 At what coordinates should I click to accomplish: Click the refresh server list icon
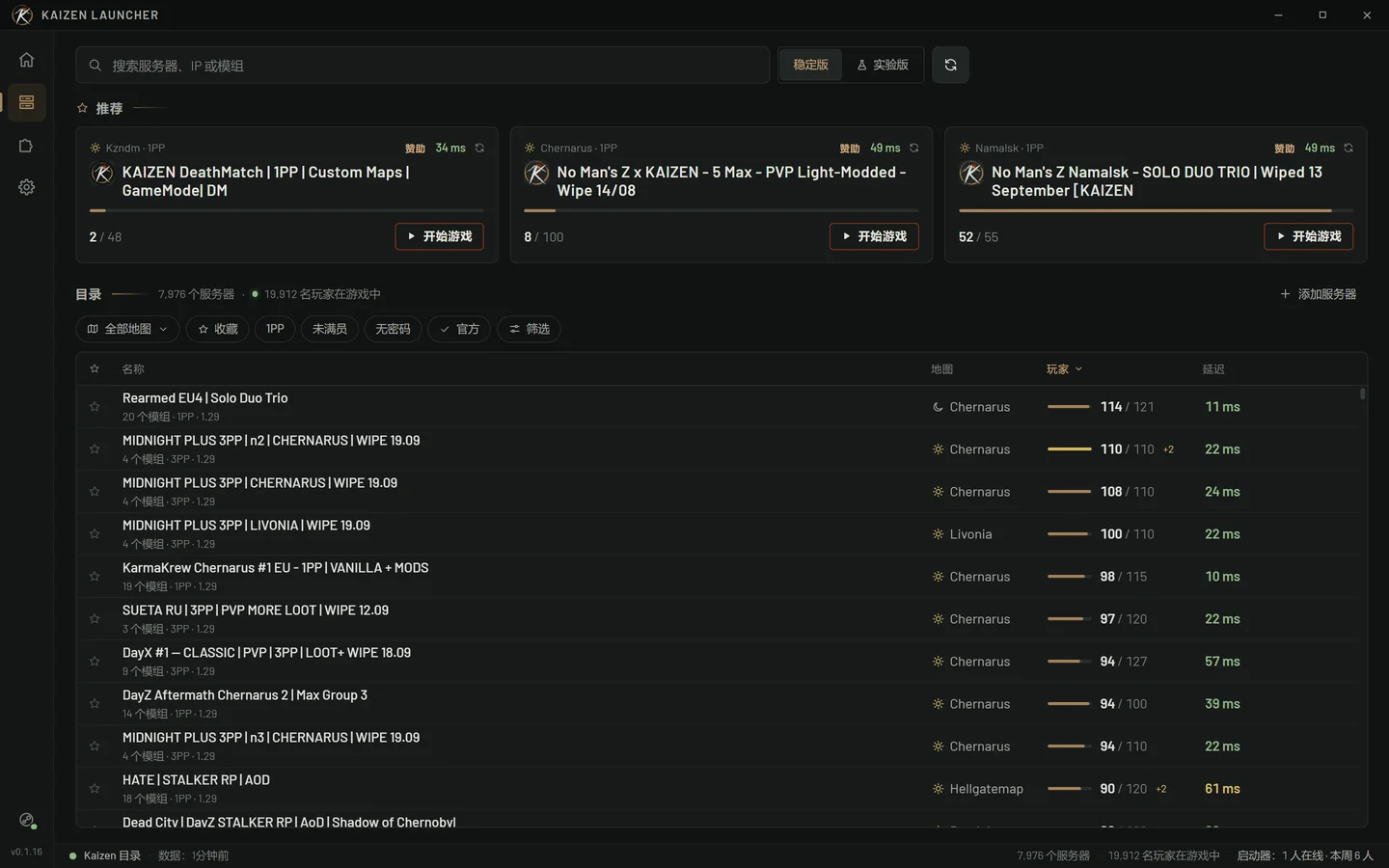(950, 65)
